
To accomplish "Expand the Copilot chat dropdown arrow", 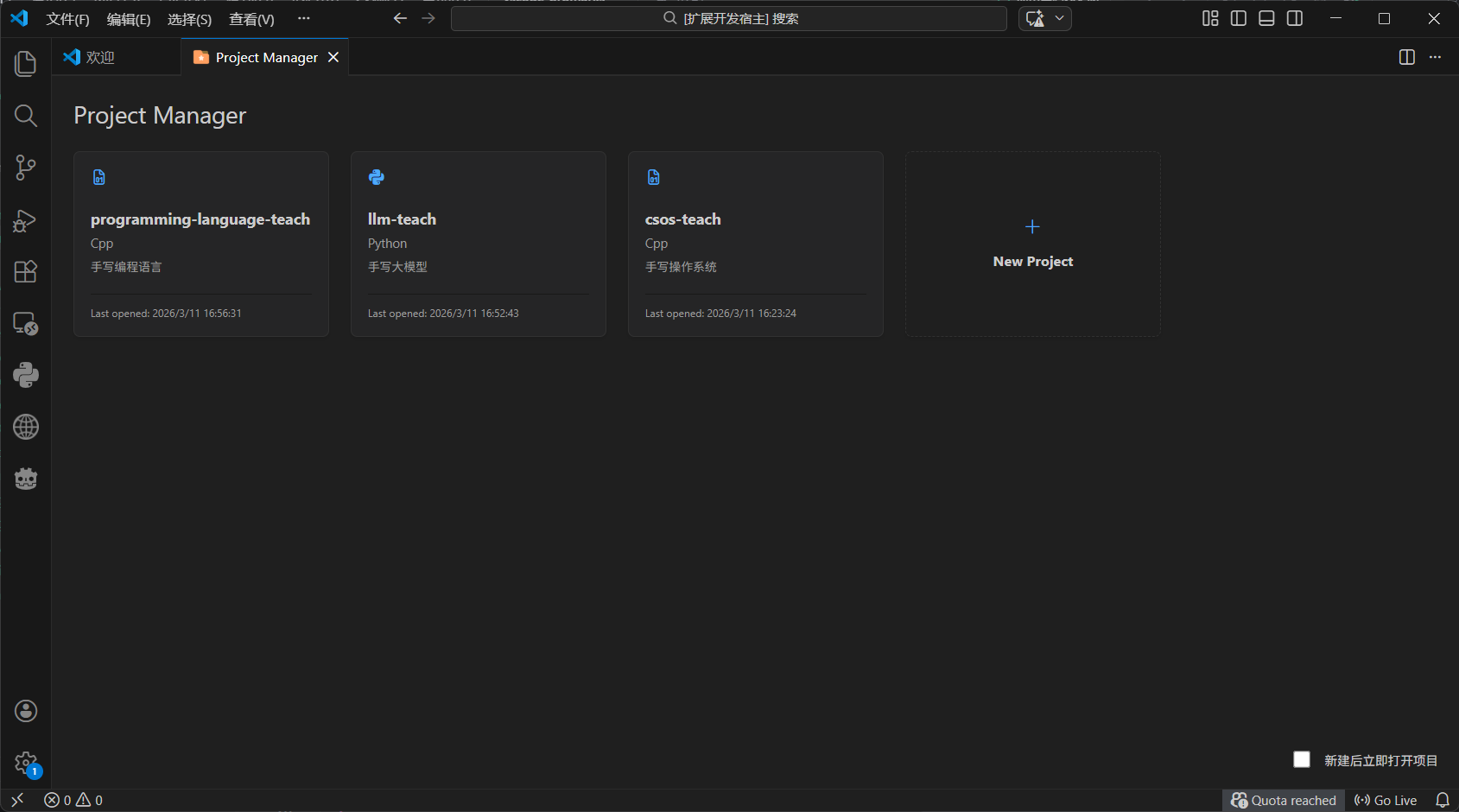I will pos(1060,18).
